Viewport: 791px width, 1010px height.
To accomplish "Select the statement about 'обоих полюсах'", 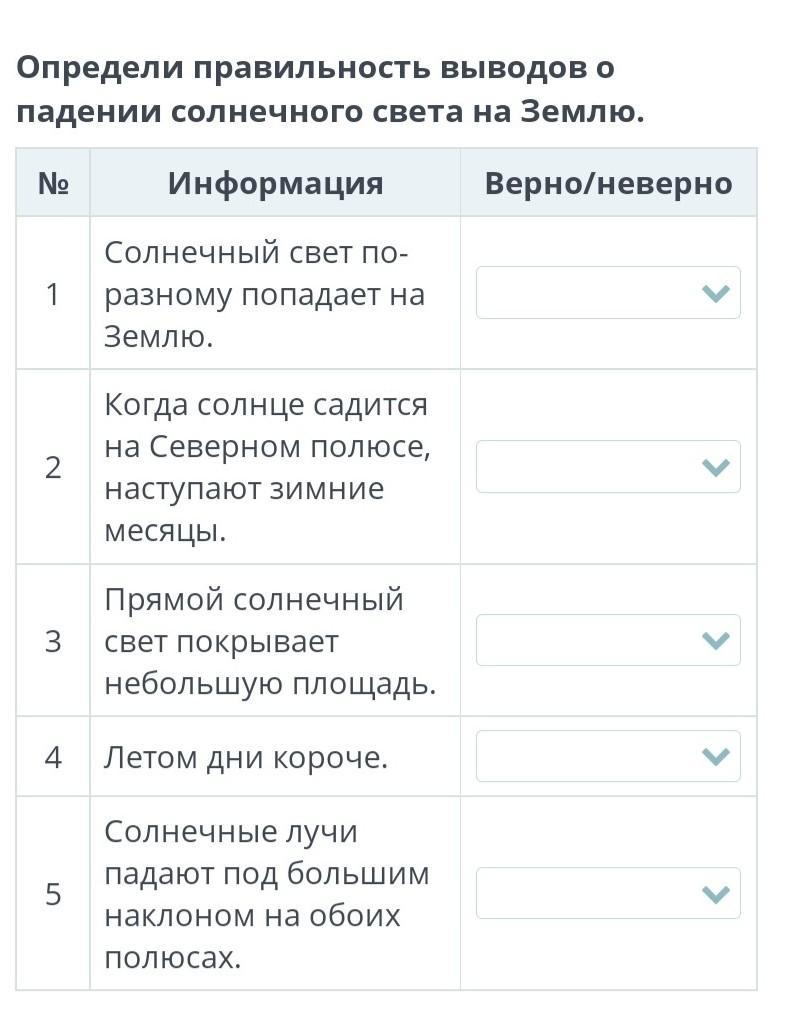I will point(266,894).
